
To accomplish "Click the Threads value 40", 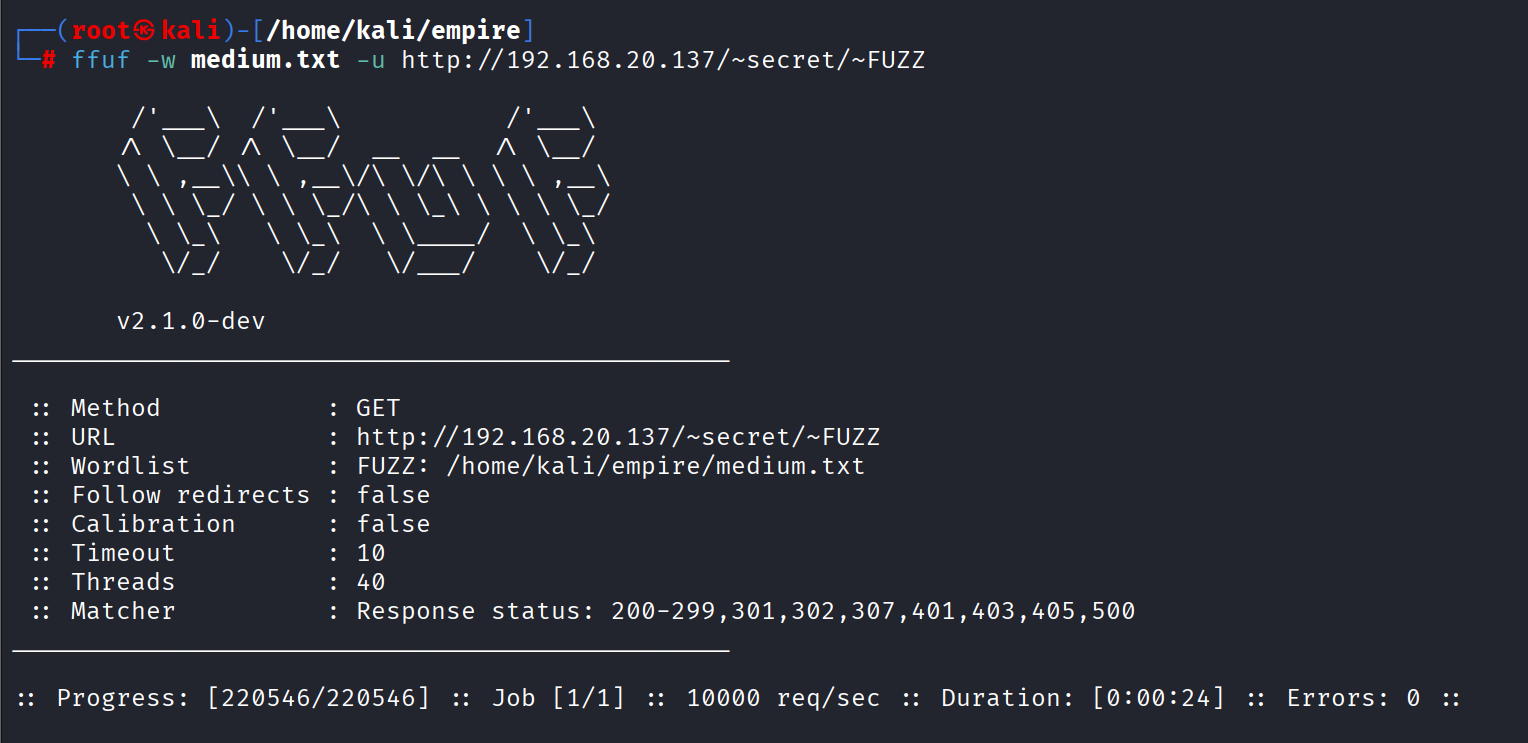I will [x=371, y=582].
